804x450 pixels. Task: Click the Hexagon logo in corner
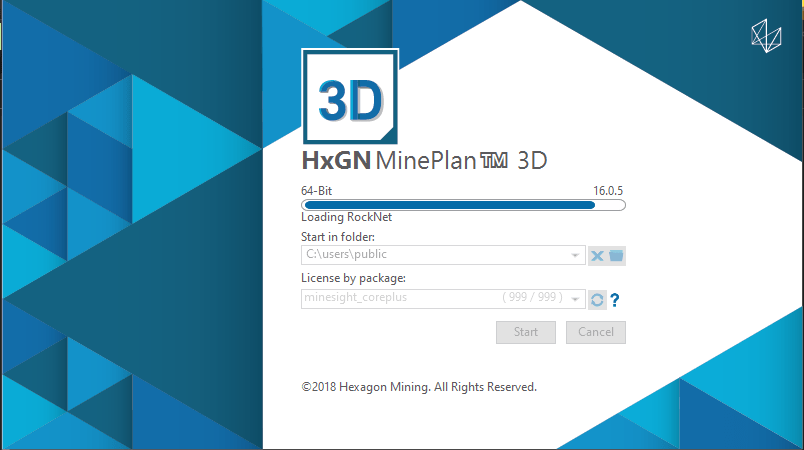766,36
